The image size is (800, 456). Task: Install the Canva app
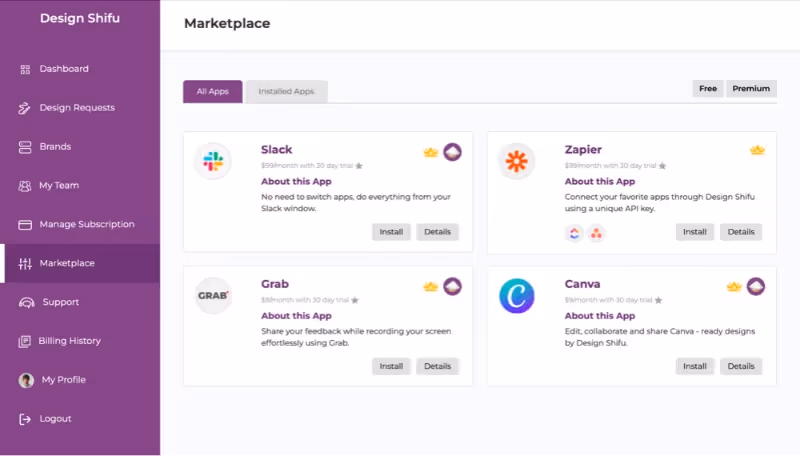pyautogui.click(x=694, y=366)
